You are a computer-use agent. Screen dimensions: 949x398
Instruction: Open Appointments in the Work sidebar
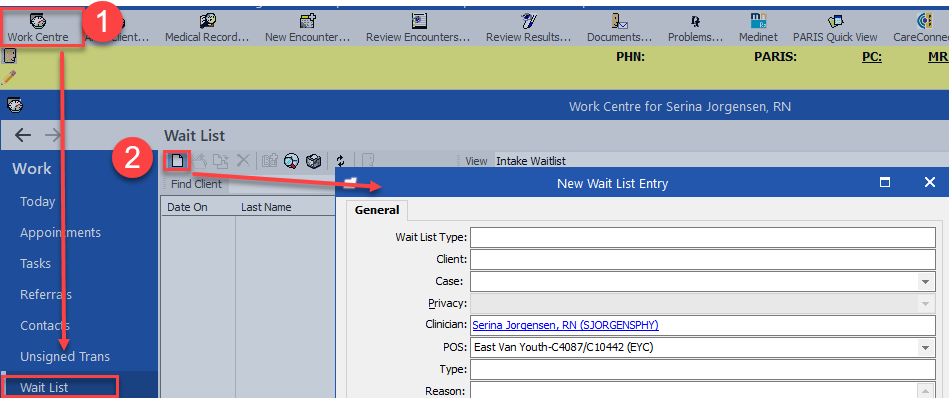[61, 233]
